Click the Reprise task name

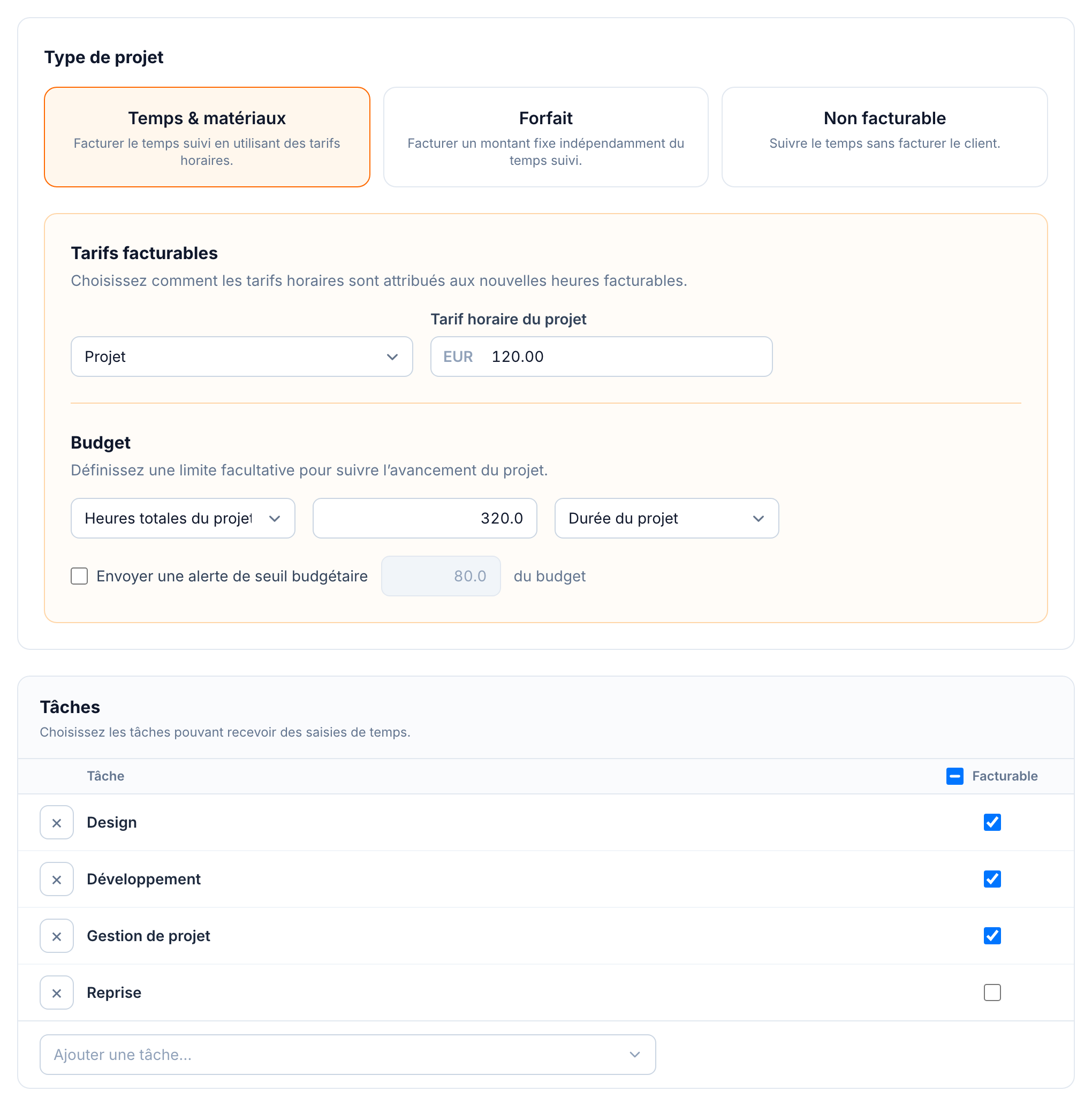[114, 993]
